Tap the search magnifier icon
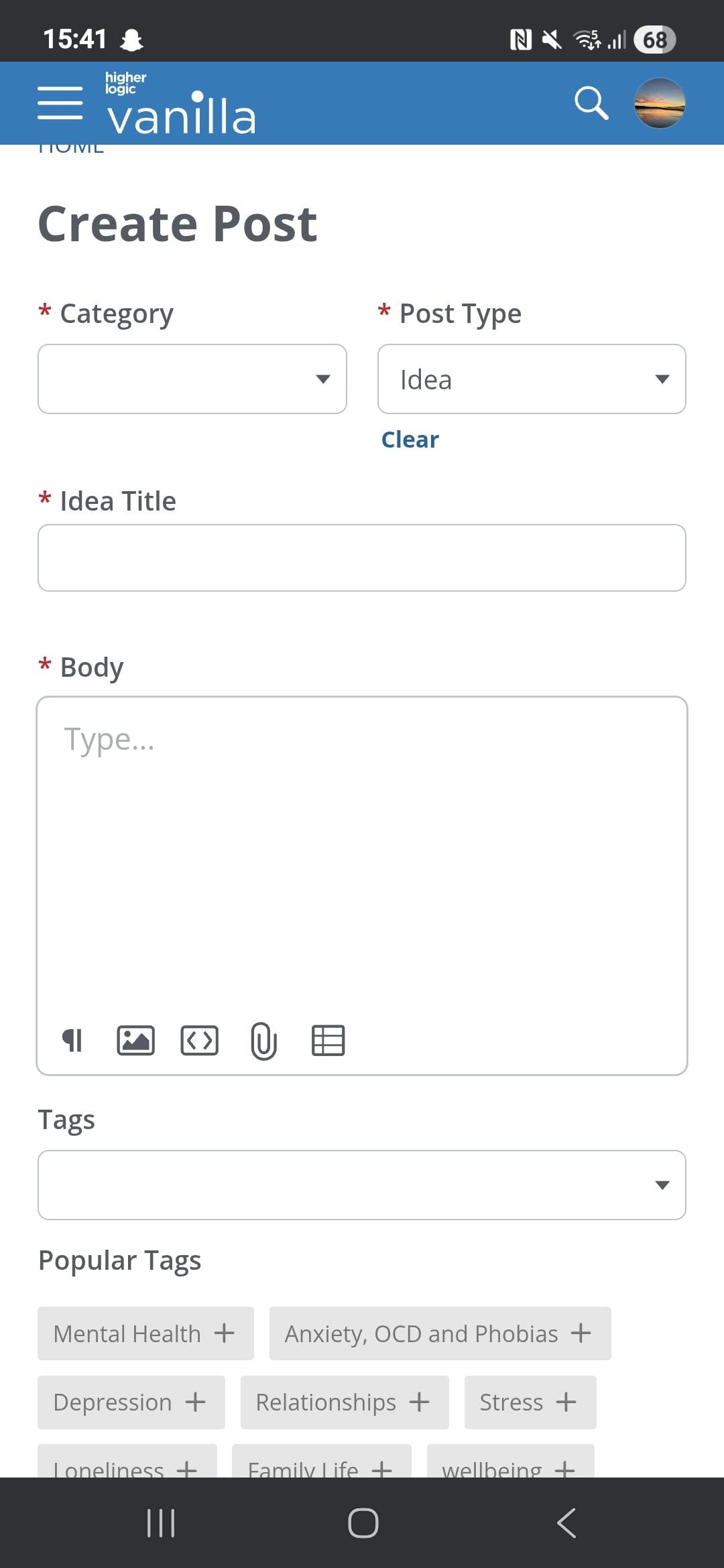 591,103
